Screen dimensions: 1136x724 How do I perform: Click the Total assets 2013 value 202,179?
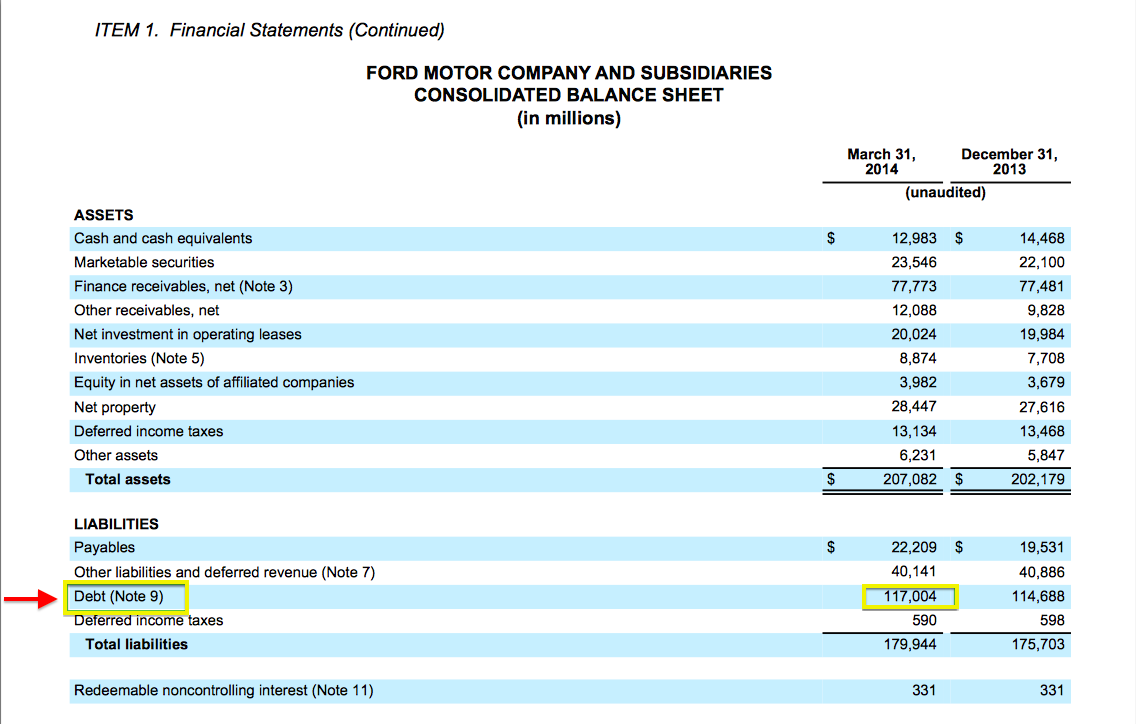[x=1038, y=480]
